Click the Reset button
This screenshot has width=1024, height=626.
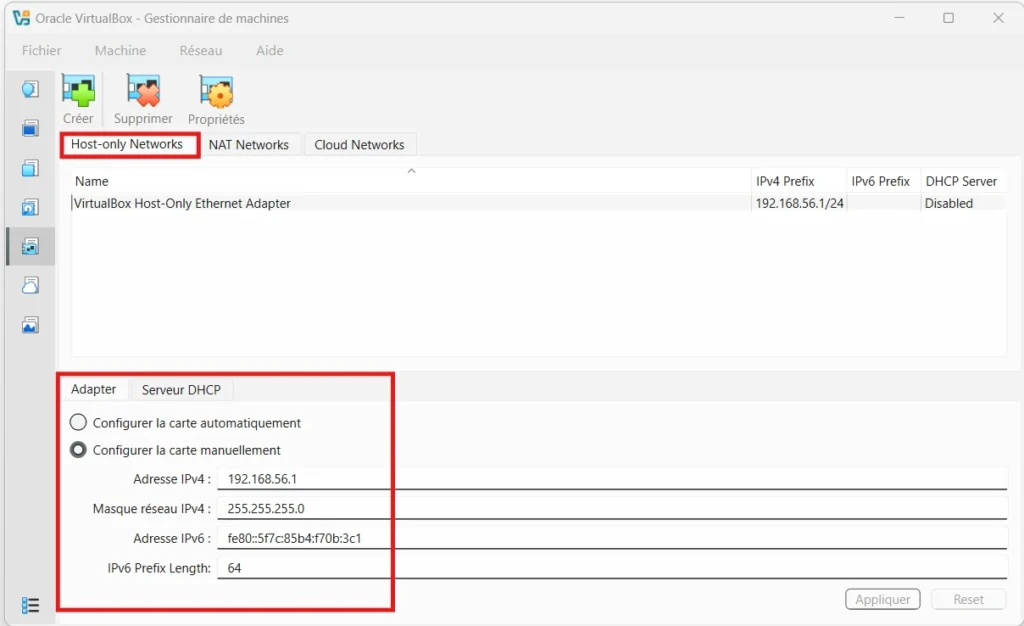pyautogui.click(x=968, y=599)
